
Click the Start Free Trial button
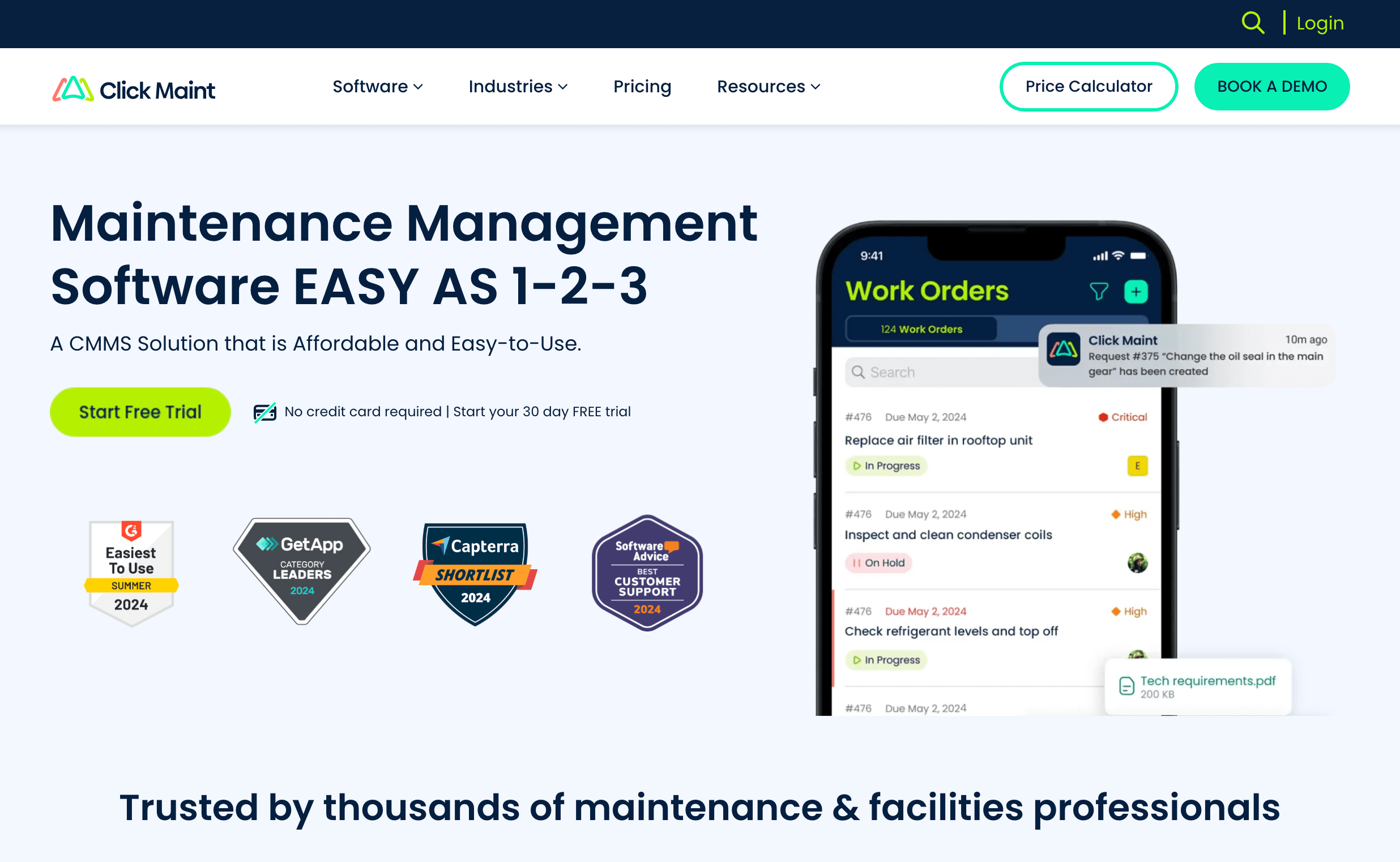click(x=140, y=412)
